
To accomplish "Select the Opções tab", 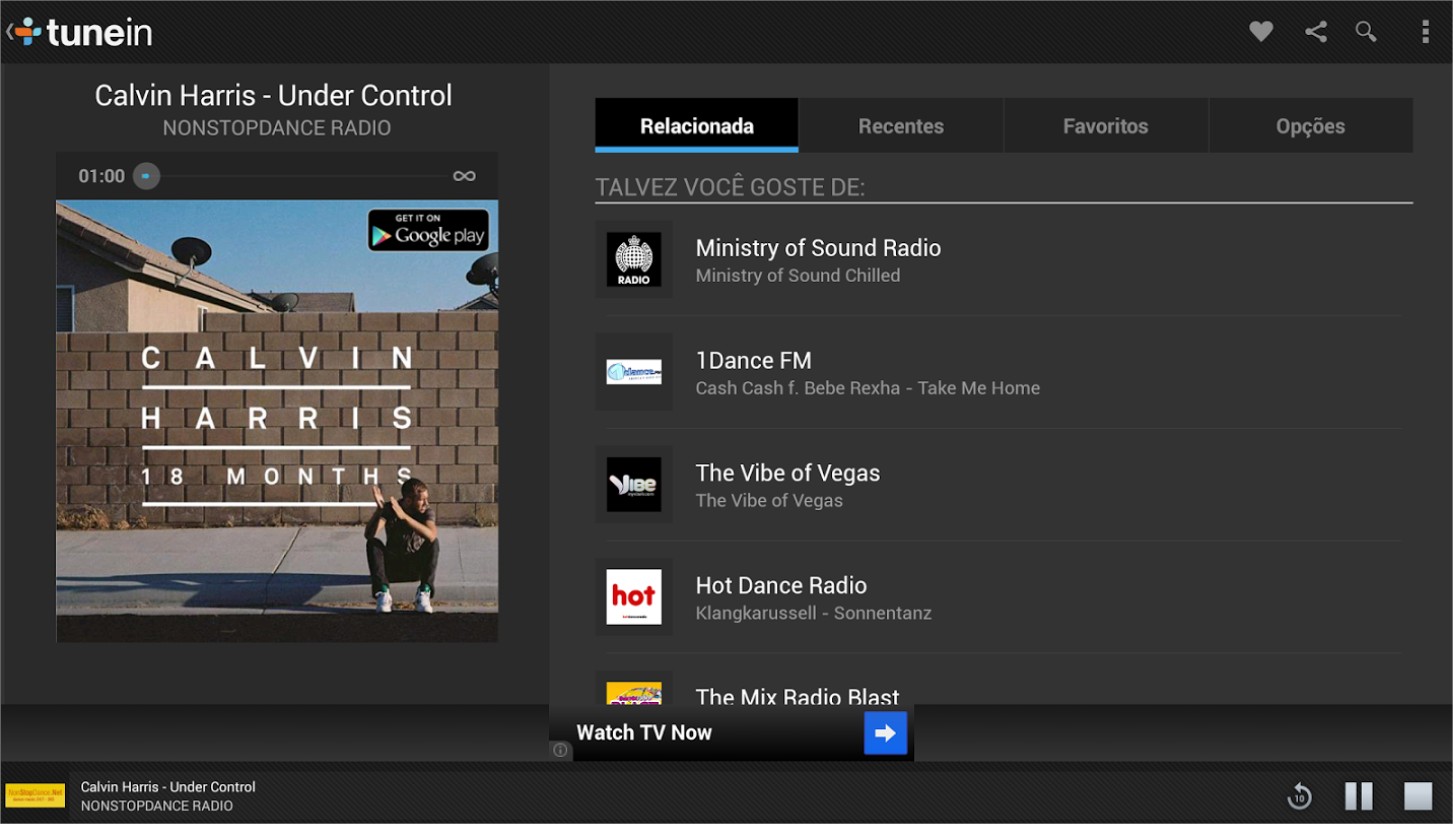I will pos(1310,126).
